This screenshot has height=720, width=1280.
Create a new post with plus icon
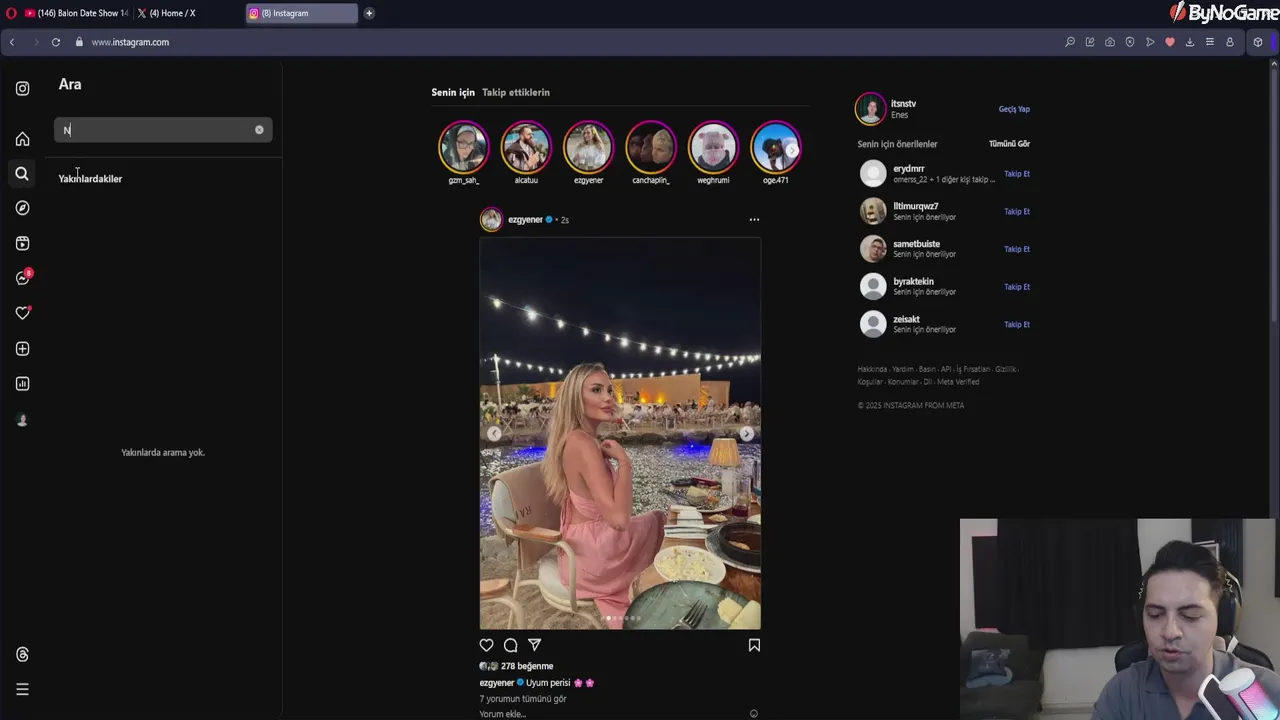pos(22,349)
